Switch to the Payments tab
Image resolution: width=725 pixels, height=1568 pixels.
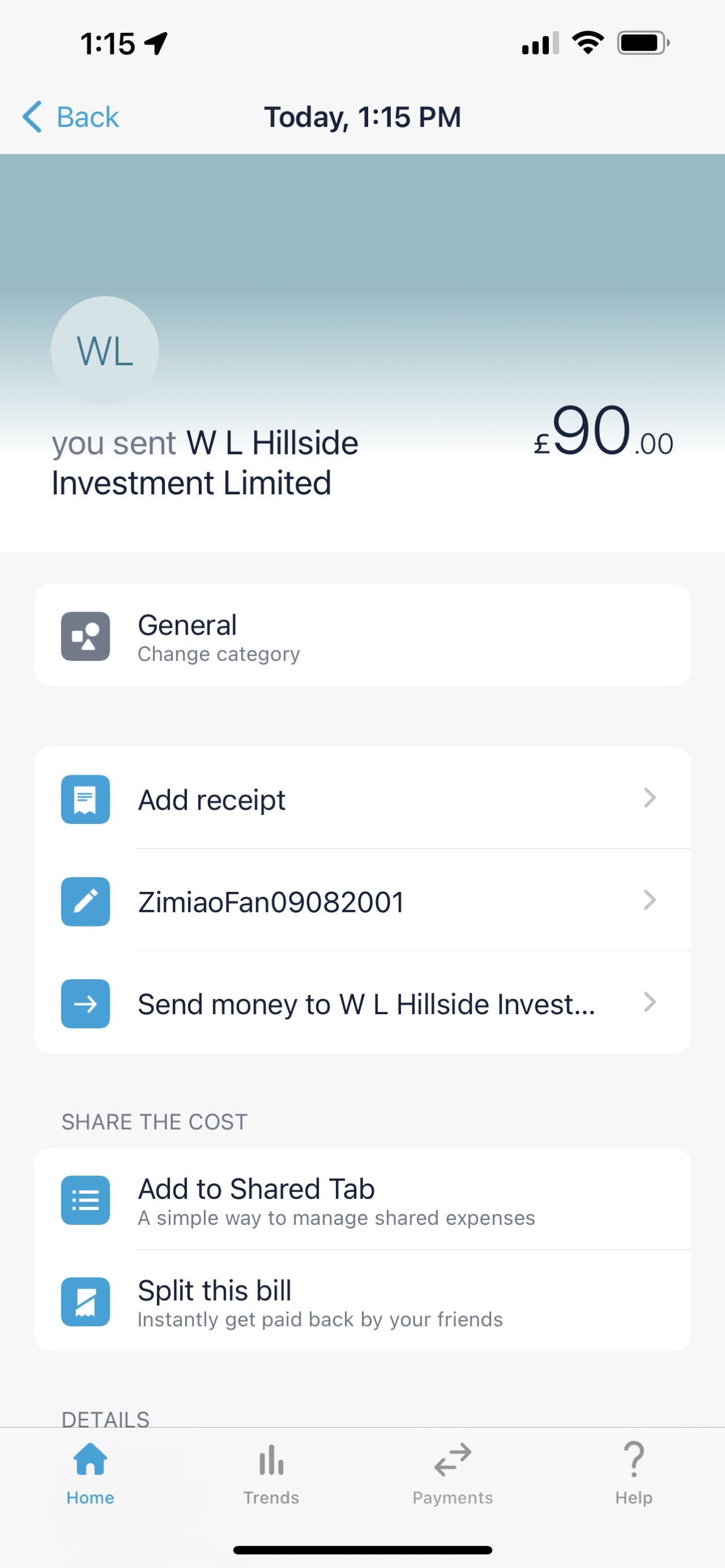[453, 1471]
